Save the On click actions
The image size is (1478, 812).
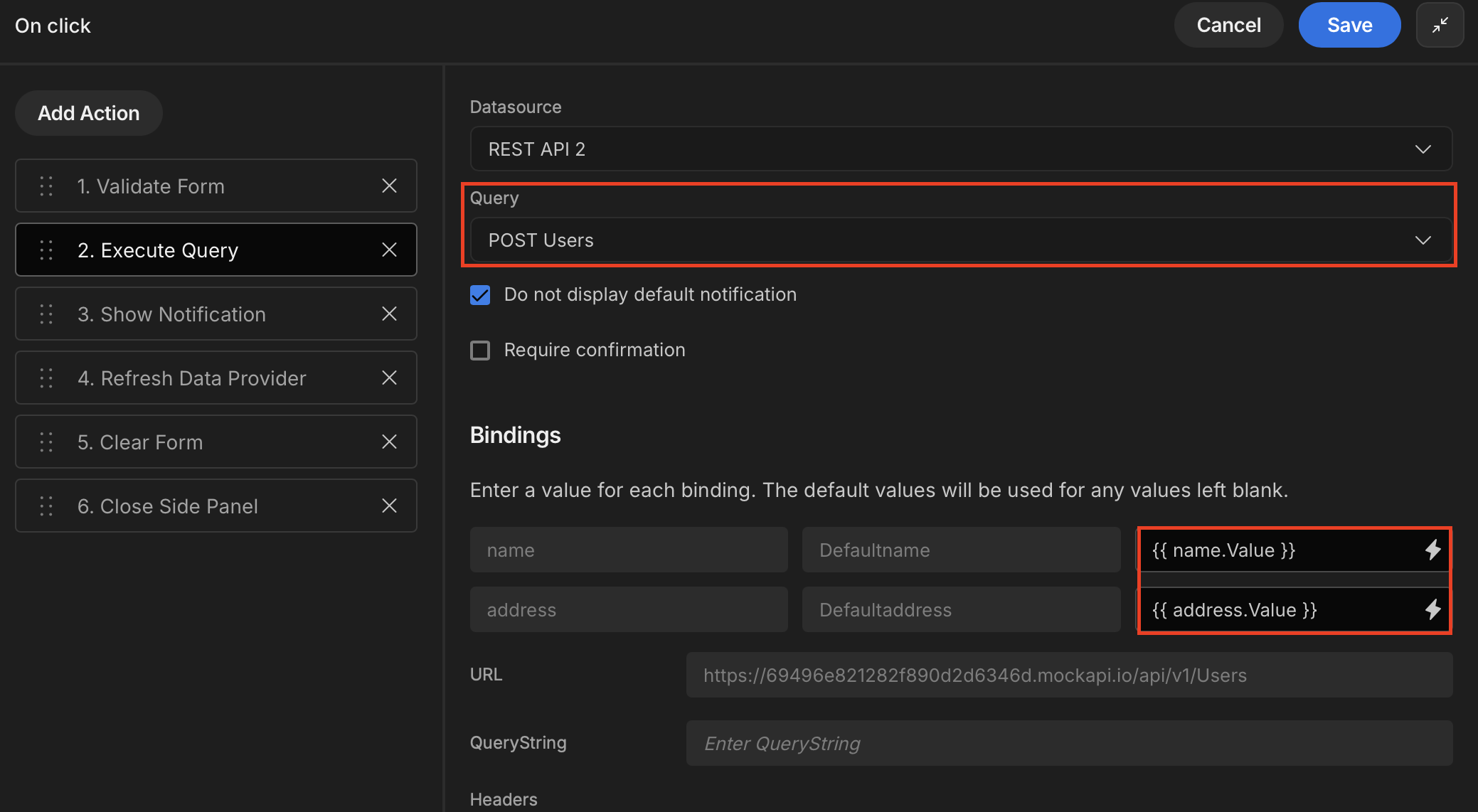point(1349,25)
